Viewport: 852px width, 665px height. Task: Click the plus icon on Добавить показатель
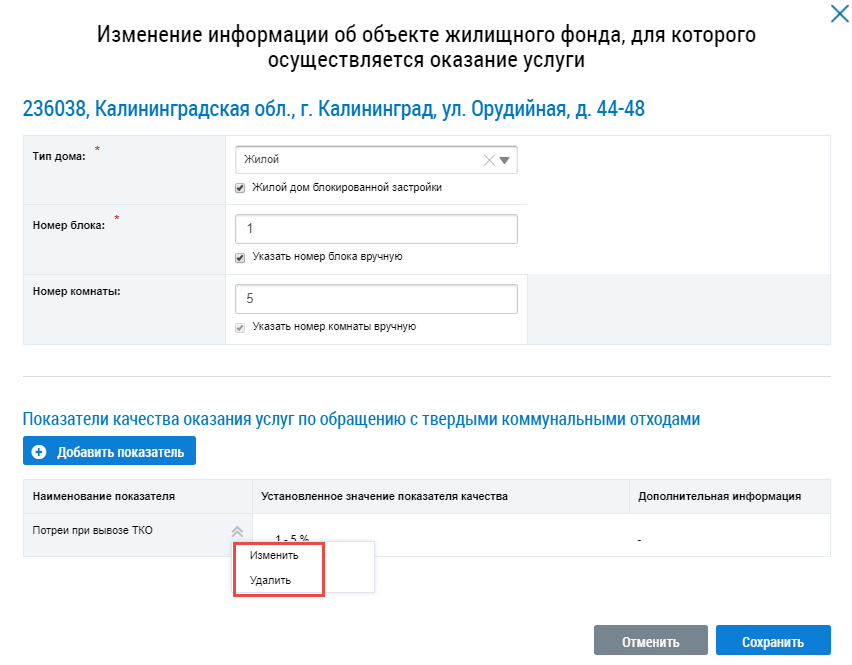(39, 452)
